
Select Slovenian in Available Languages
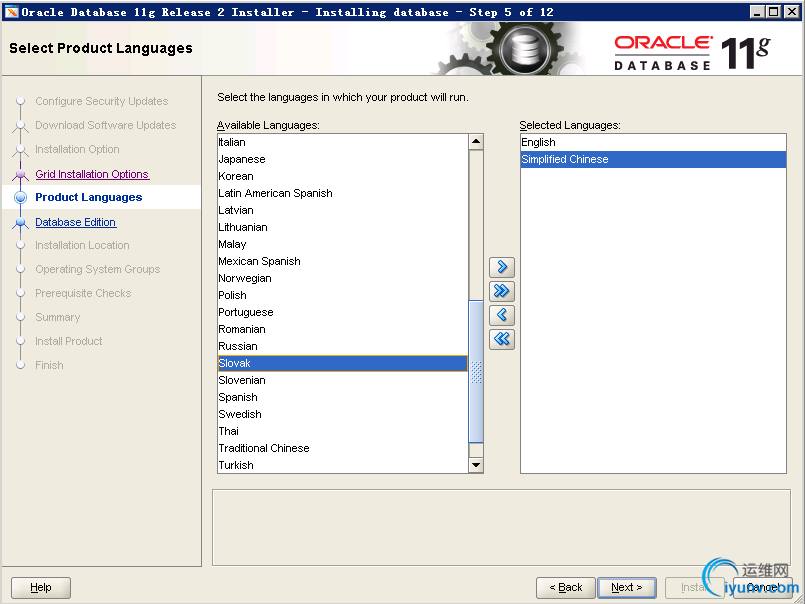click(342, 380)
